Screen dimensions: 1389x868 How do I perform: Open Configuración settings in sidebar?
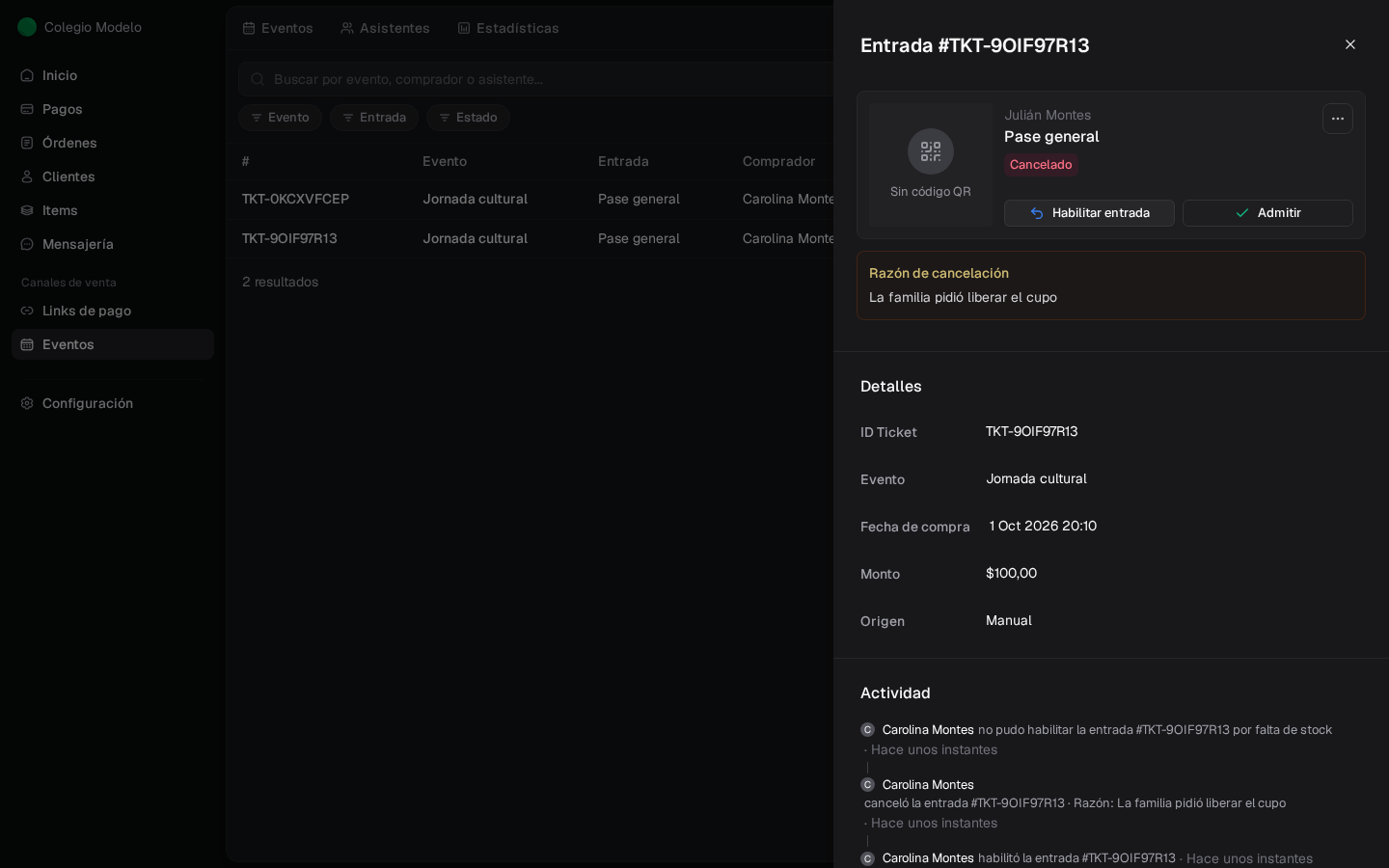[x=113, y=403]
